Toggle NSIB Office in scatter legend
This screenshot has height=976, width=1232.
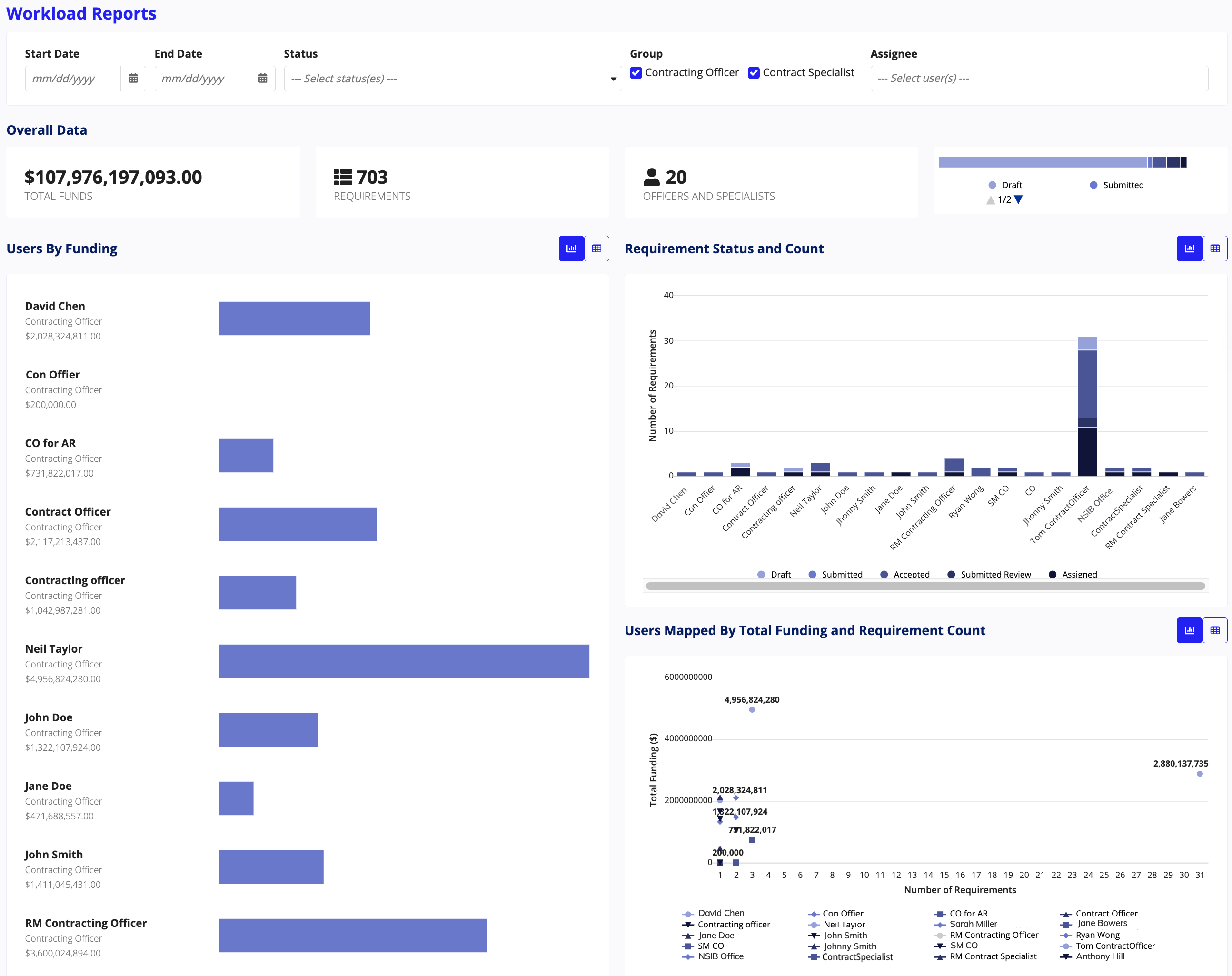pyautogui.click(x=713, y=956)
